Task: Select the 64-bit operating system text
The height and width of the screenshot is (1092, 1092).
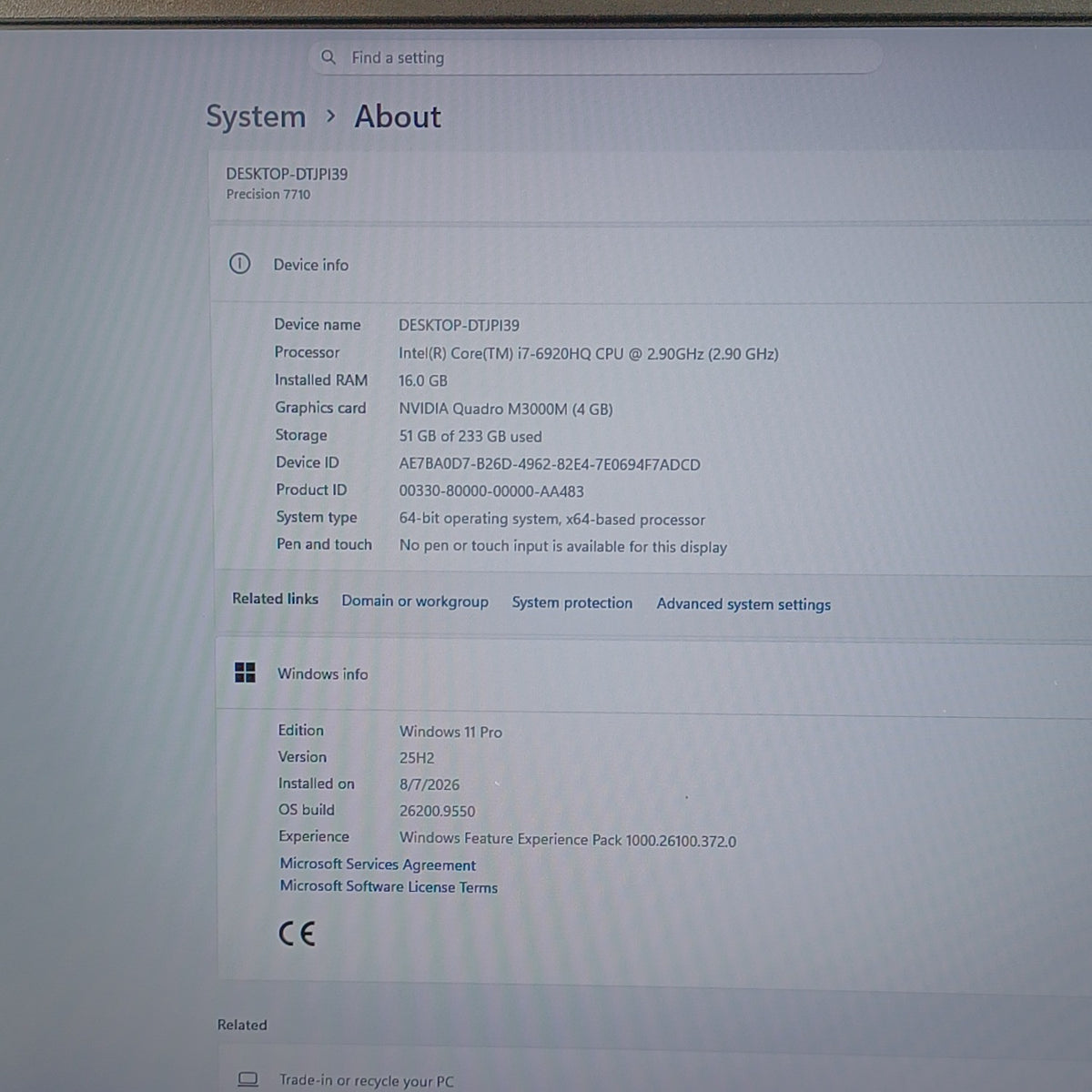Action: pos(552,519)
